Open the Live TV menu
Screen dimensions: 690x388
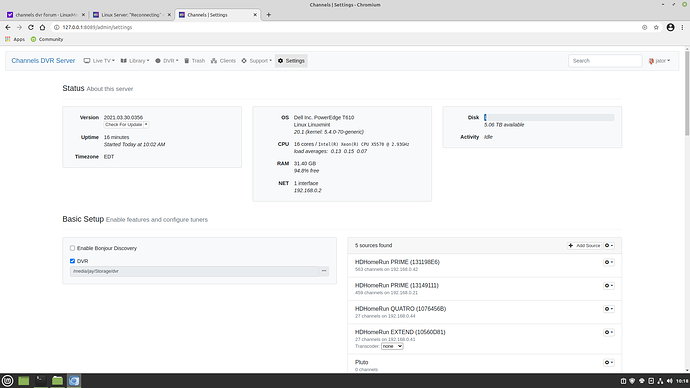click(x=99, y=61)
